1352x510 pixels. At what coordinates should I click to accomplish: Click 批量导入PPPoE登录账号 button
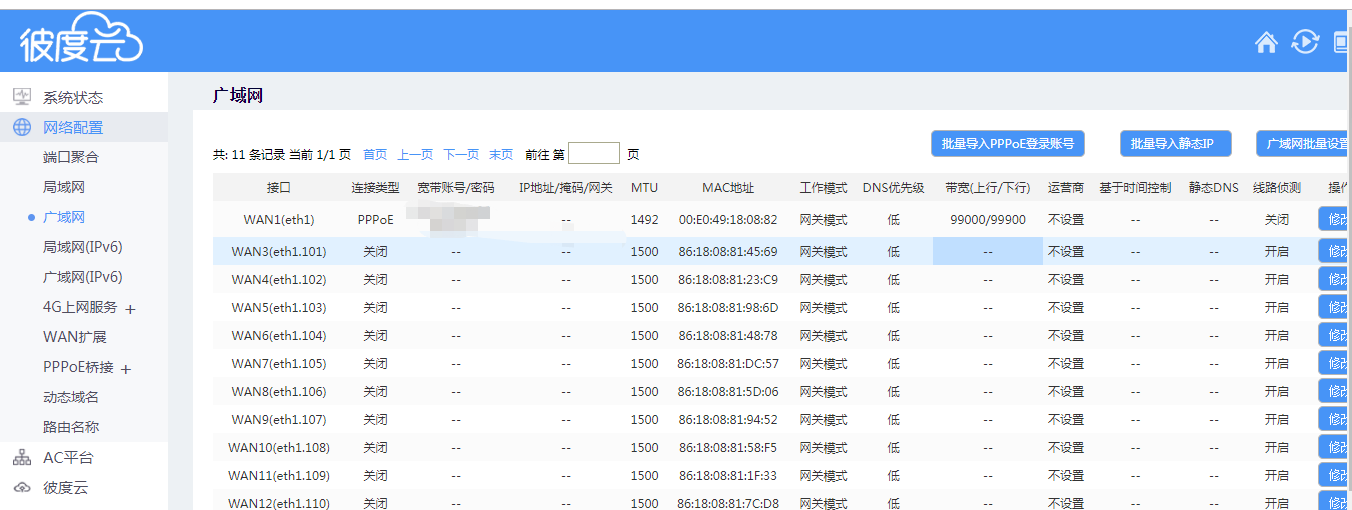1007,144
